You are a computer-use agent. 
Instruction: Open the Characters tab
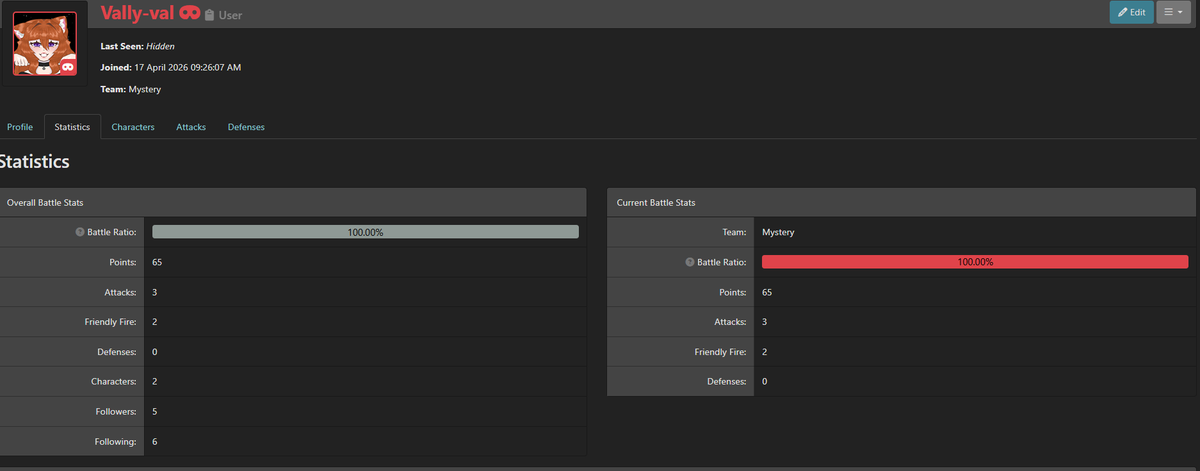133,127
